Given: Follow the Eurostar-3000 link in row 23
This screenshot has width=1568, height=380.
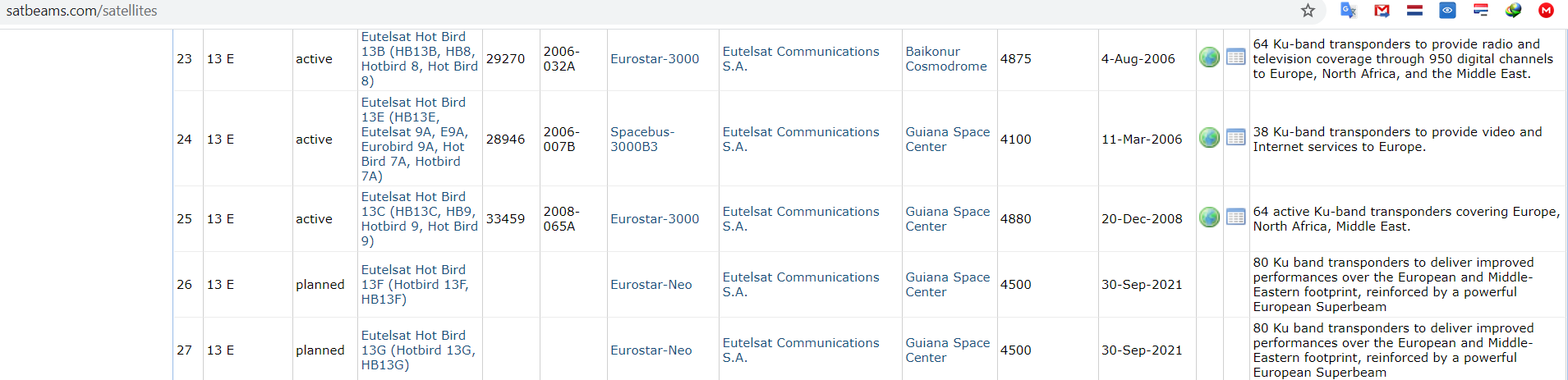Looking at the screenshot, I should click(655, 59).
